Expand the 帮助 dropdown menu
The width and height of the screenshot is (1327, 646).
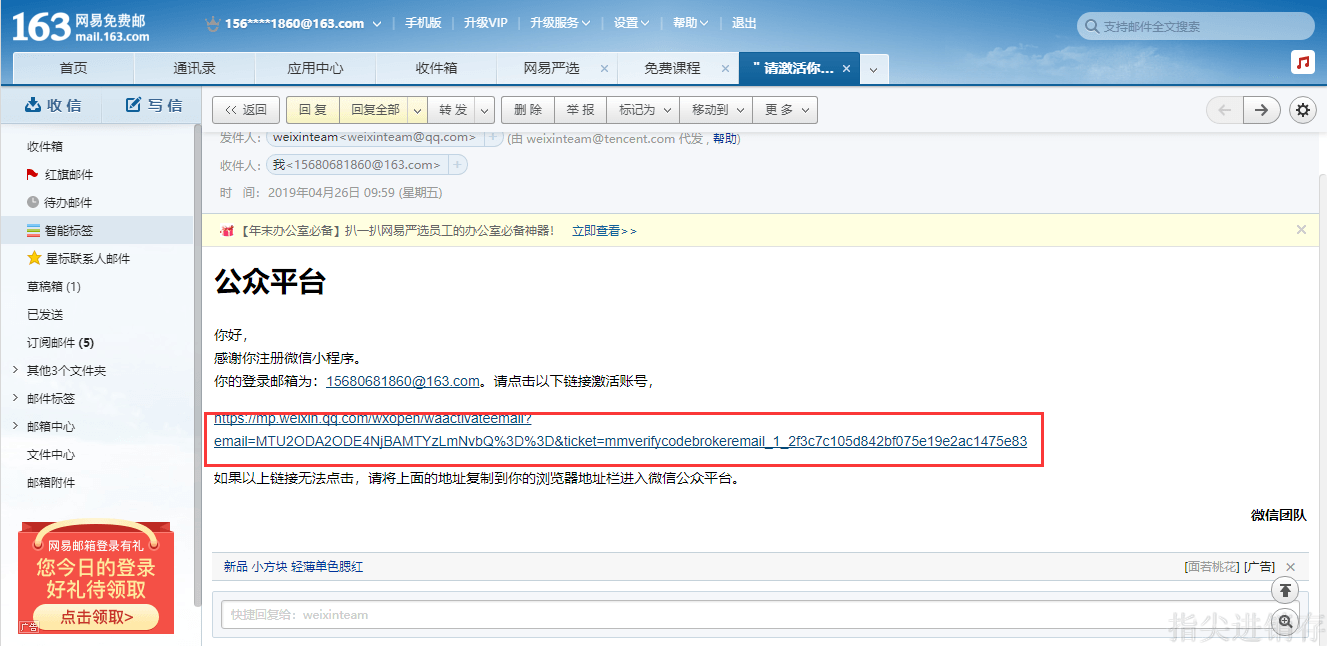[x=705, y=24]
